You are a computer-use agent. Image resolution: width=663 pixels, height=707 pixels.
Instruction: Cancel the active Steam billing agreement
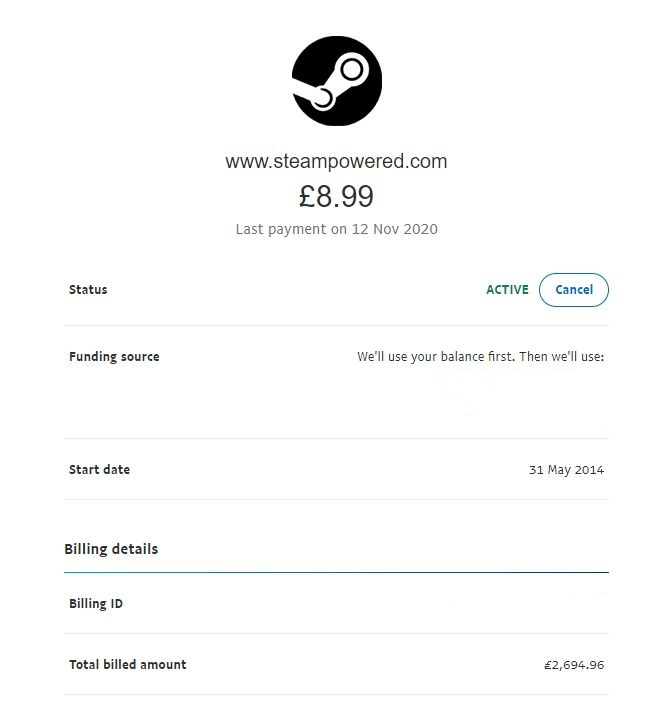573,289
